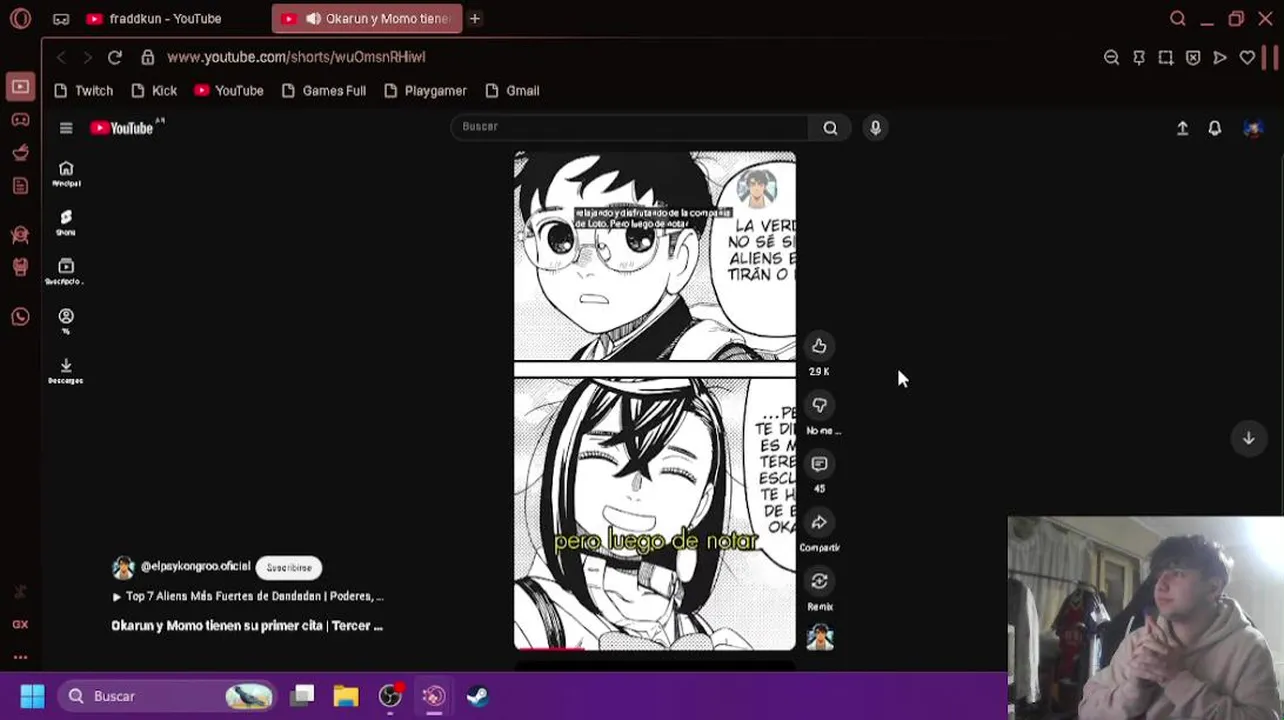Open upload/create icon in YouTube header
Image resolution: width=1284 pixels, height=720 pixels.
coord(1182,128)
